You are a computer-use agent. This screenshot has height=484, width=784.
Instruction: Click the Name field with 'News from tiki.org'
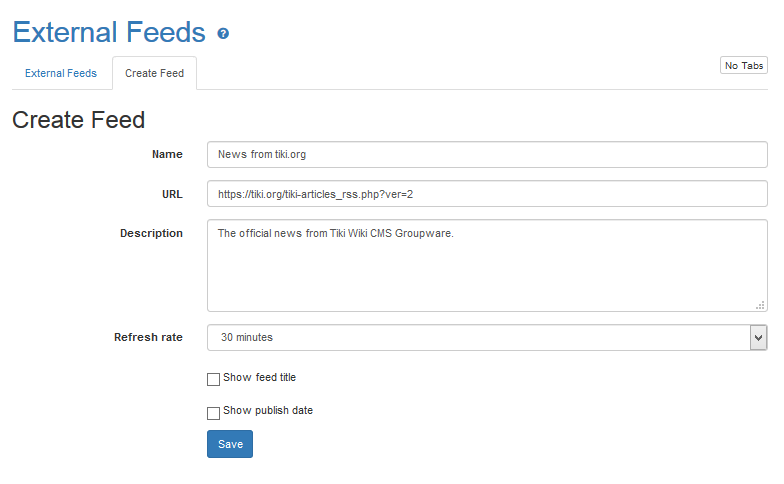487,155
